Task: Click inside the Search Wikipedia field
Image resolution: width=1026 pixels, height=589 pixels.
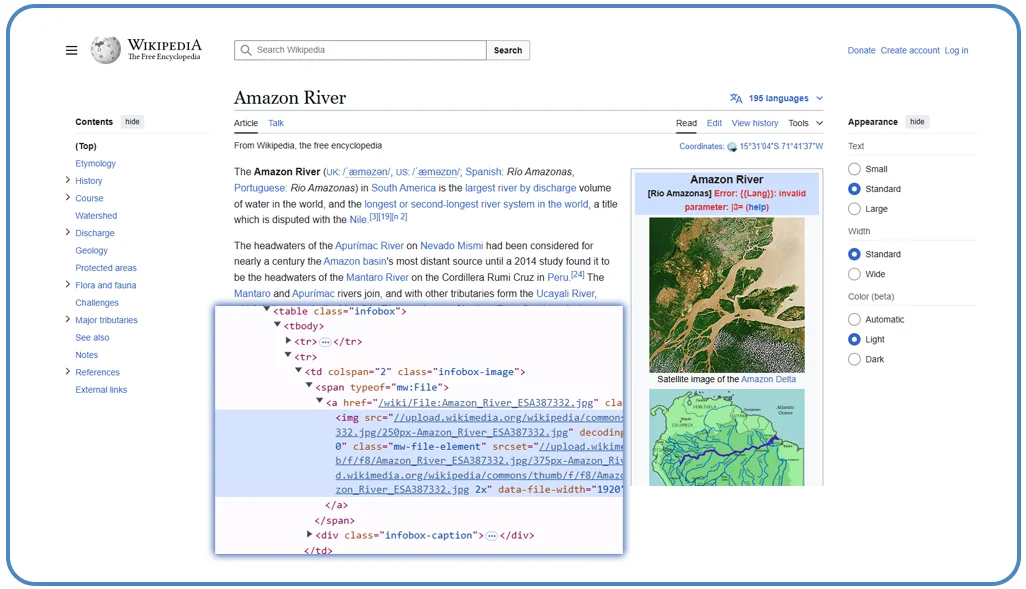Action: 360,49
